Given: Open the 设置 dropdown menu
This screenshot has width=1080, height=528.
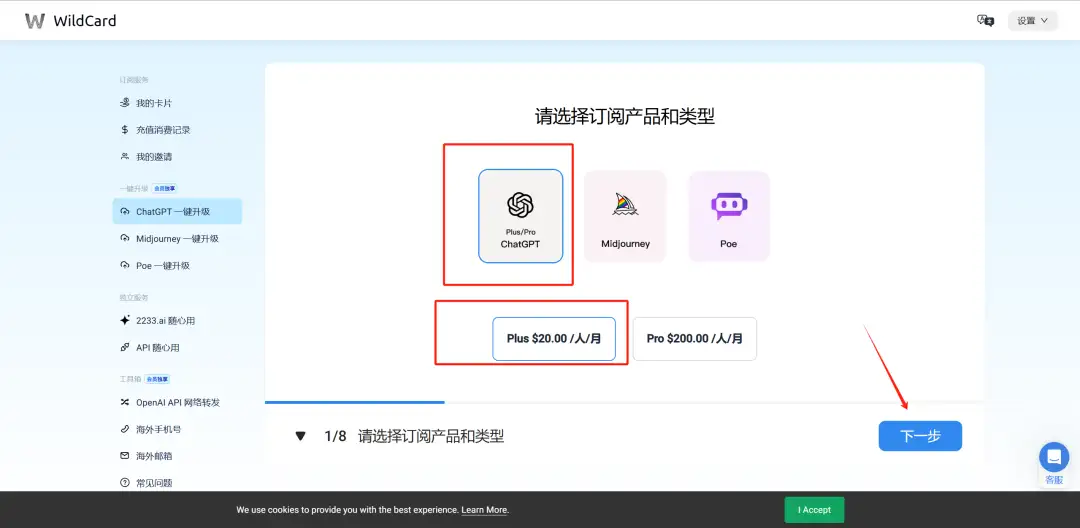Looking at the screenshot, I should click(1032, 21).
